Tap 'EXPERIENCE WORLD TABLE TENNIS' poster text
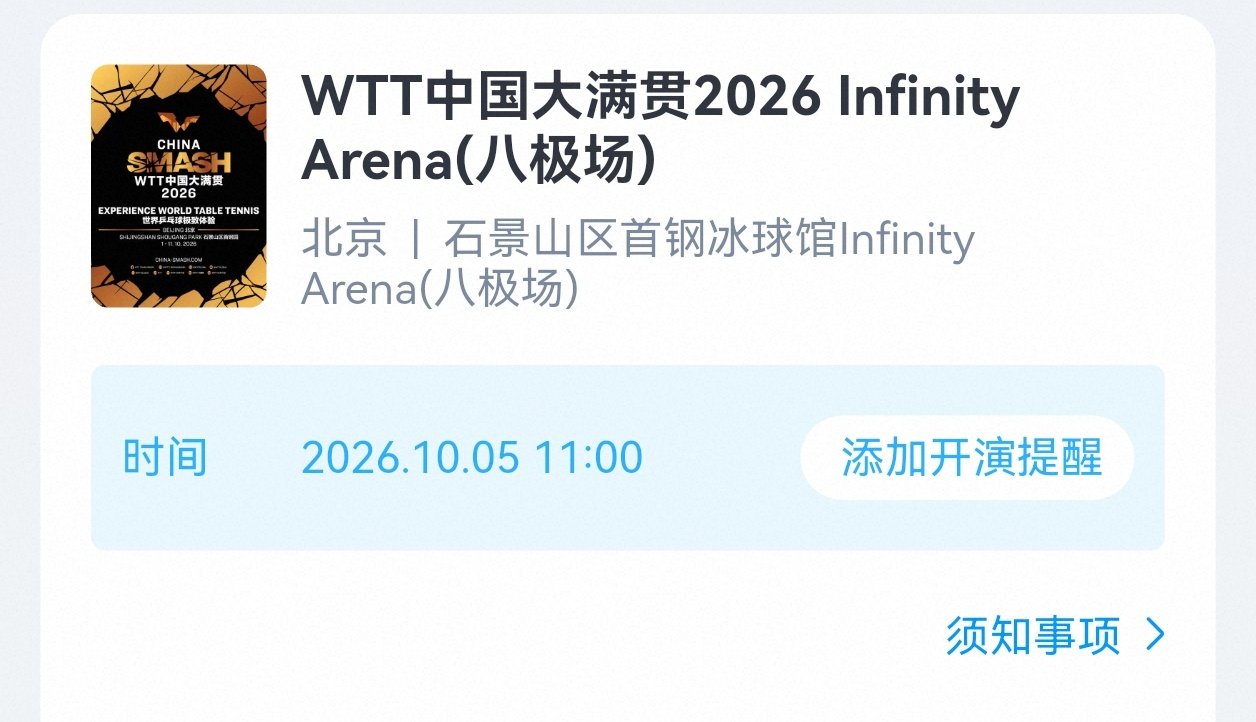 (178, 210)
